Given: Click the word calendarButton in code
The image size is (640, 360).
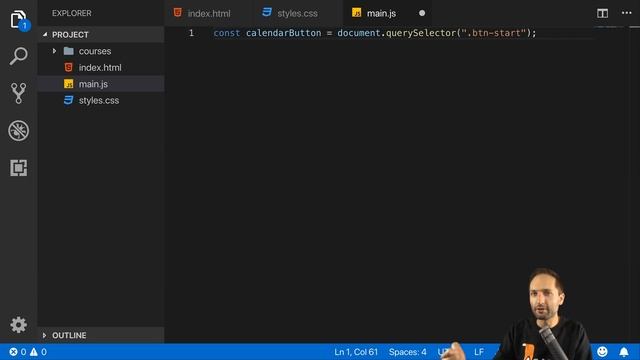Looking at the screenshot, I should 283,33.
